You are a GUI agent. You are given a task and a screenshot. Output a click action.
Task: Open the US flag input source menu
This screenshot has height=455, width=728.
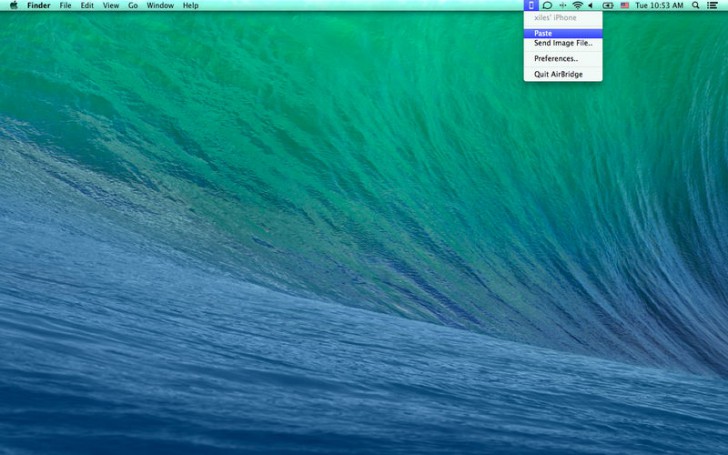tap(624, 6)
